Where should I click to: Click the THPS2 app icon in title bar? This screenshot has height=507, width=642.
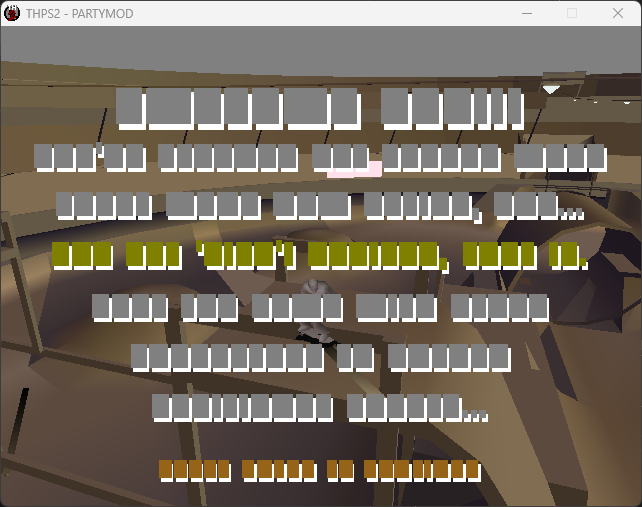(x=12, y=14)
